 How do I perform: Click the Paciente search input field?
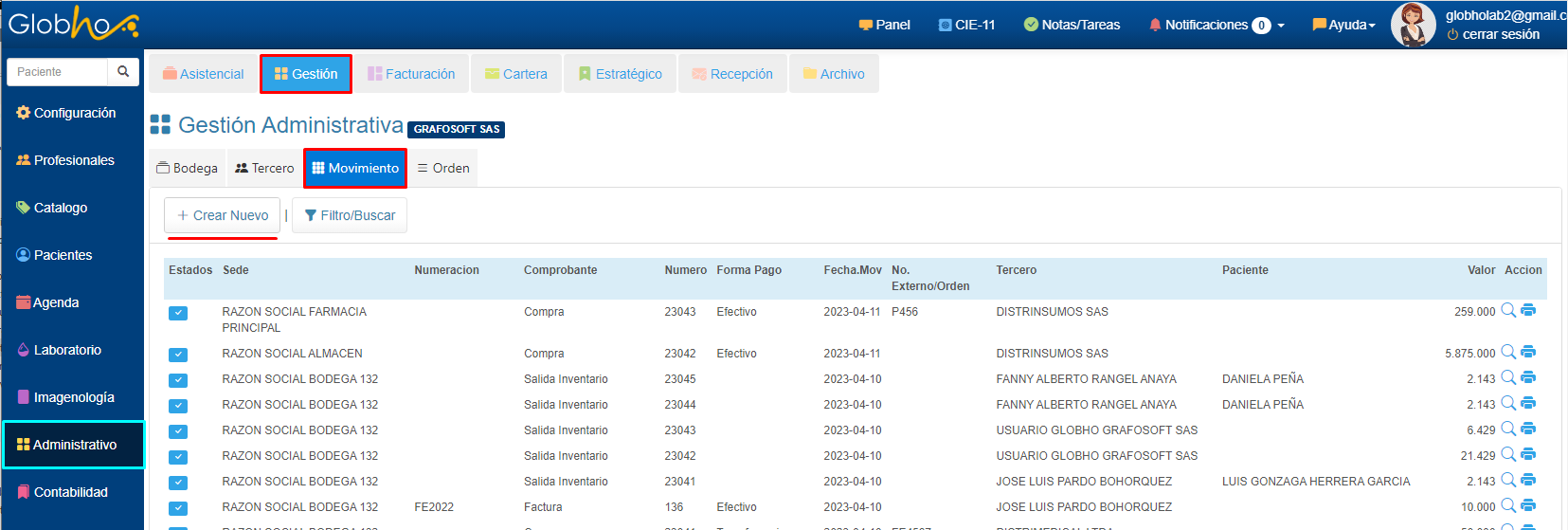pyautogui.click(x=57, y=72)
